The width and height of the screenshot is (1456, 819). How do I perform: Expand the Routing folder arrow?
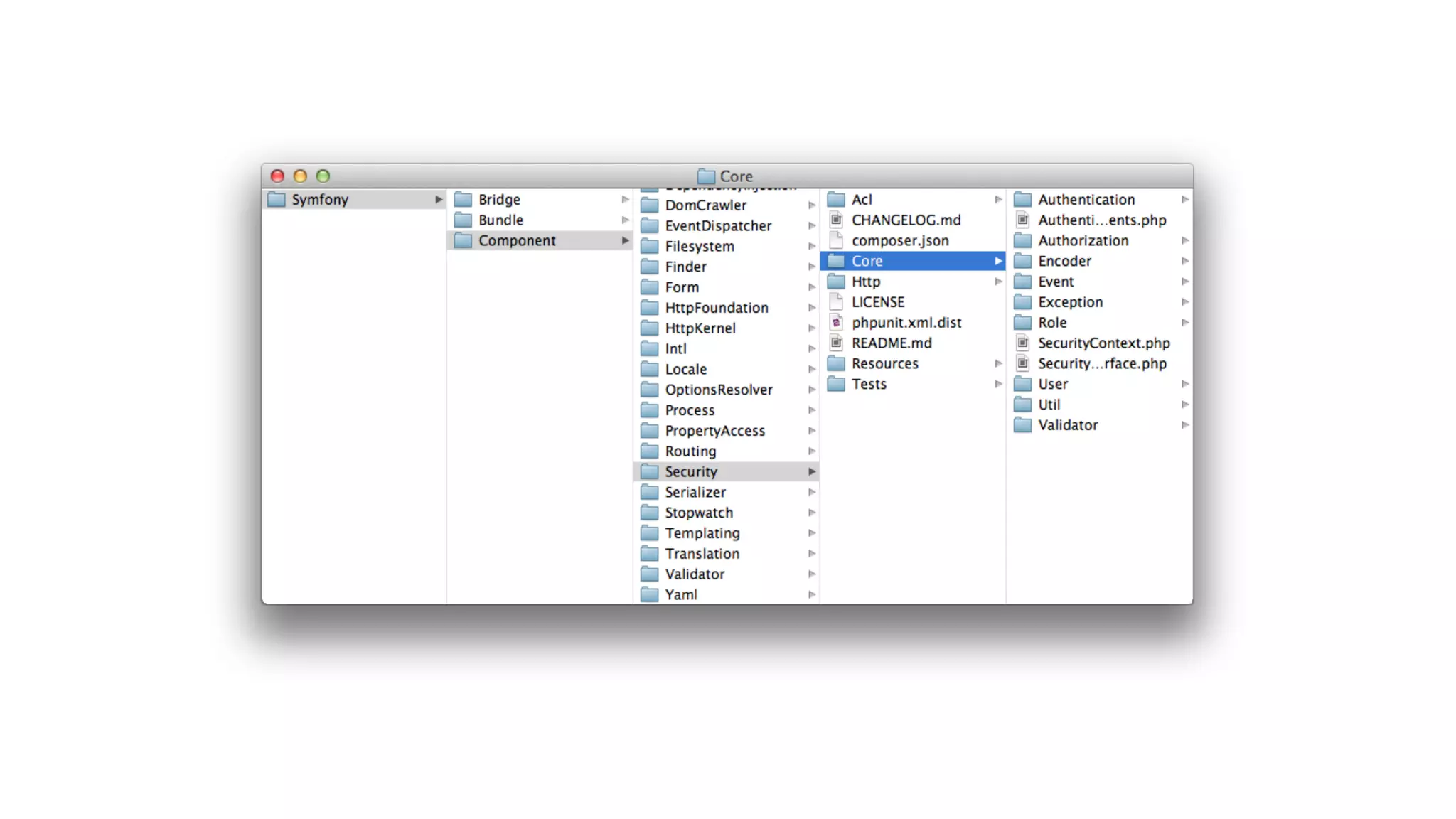click(811, 451)
